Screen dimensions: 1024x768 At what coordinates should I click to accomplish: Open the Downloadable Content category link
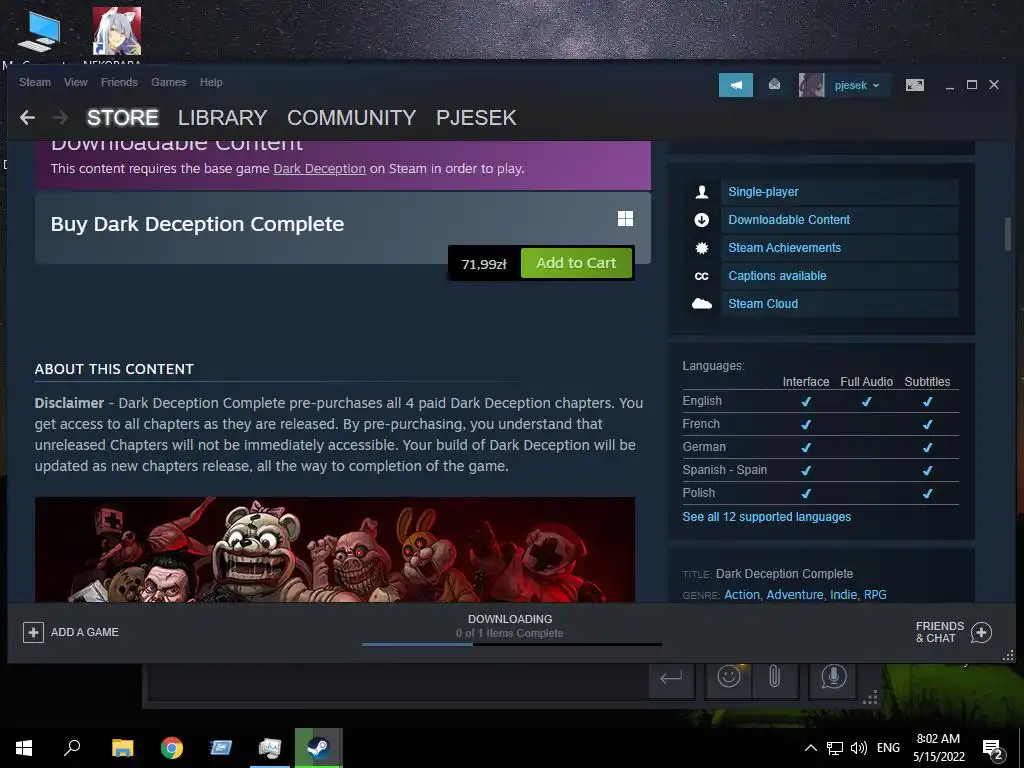tap(789, 220)
